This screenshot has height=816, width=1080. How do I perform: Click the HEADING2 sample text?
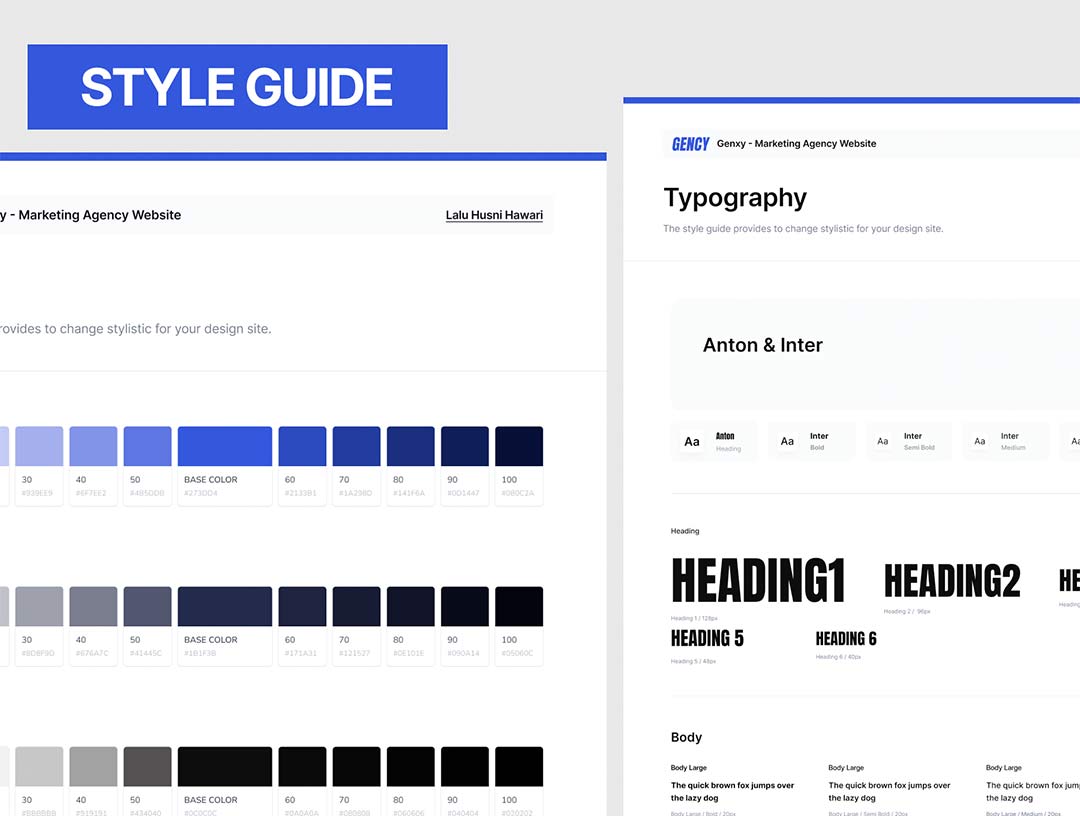952,581
